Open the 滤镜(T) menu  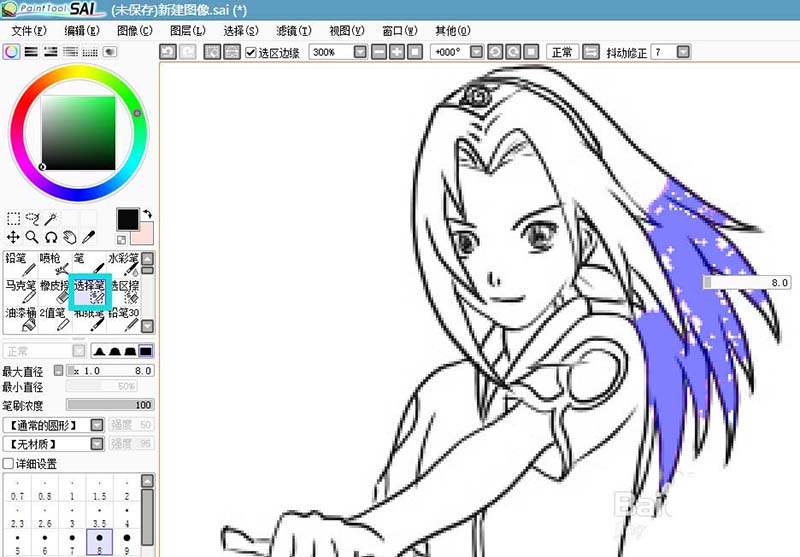(x=294, y=31)
